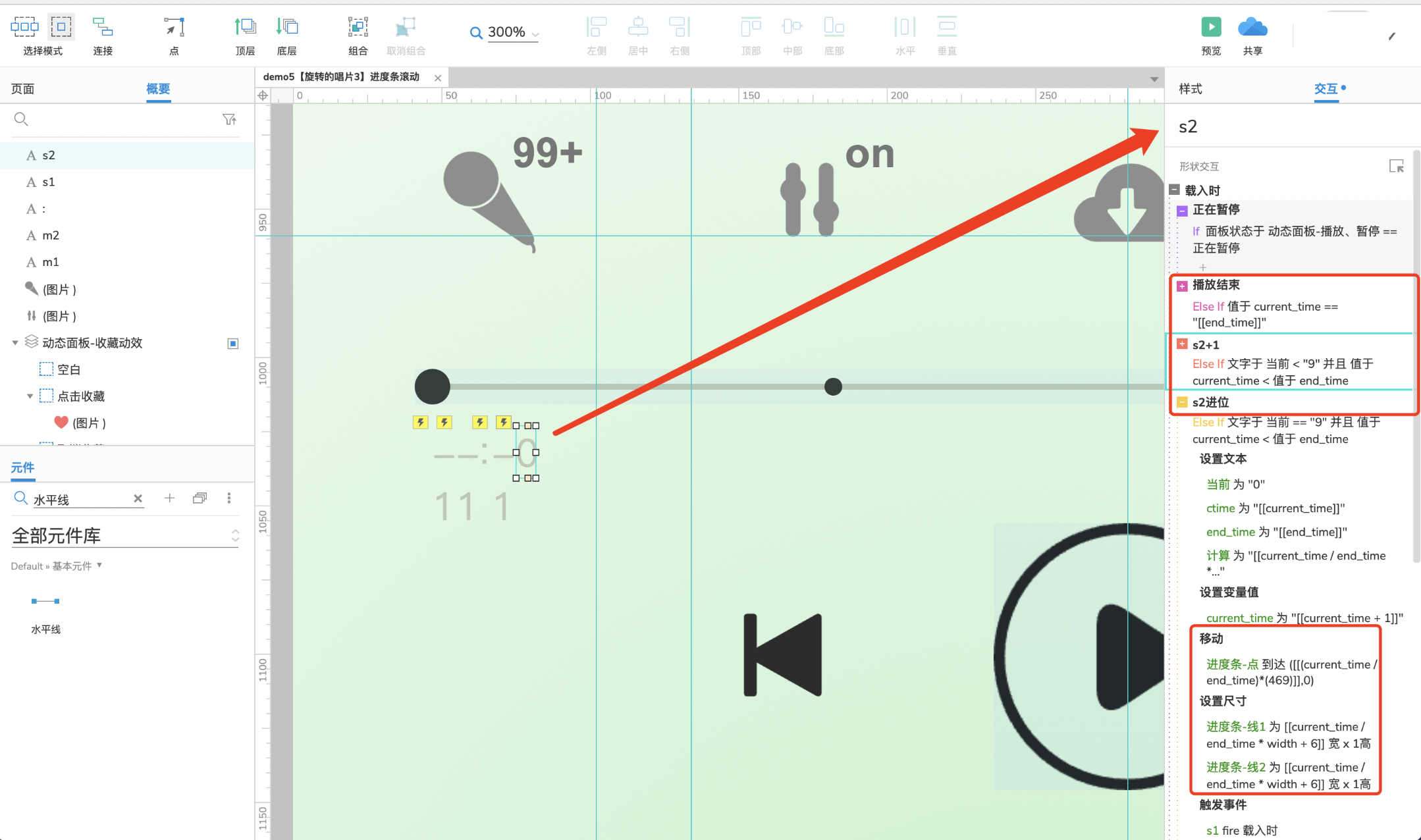The image size is (1421, 840).
Task: Click the Group (组合) icon
Action: click(x=358, y=28)
